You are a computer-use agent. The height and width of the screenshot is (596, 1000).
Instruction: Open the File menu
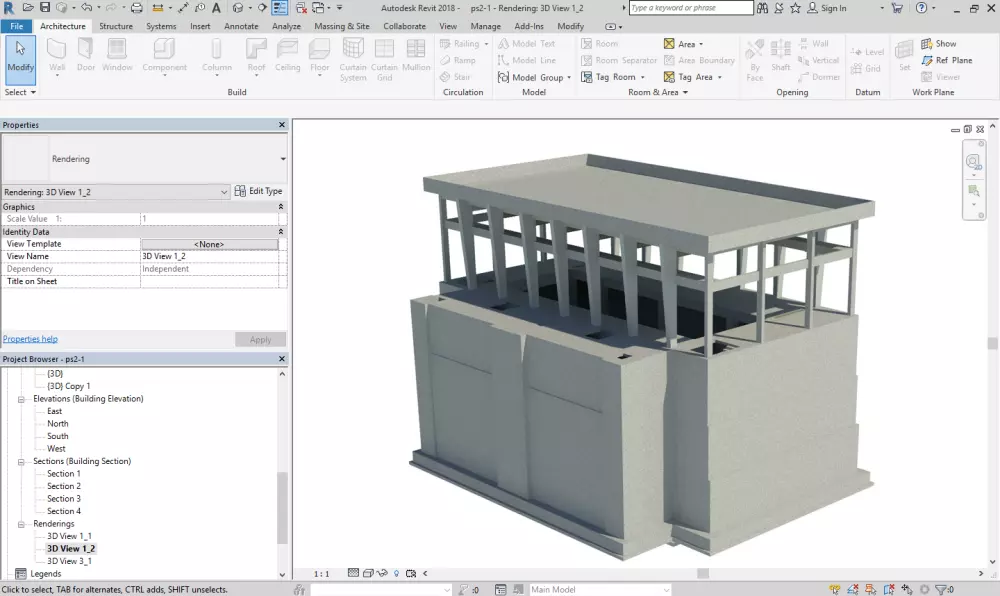[x=17, y=26]
